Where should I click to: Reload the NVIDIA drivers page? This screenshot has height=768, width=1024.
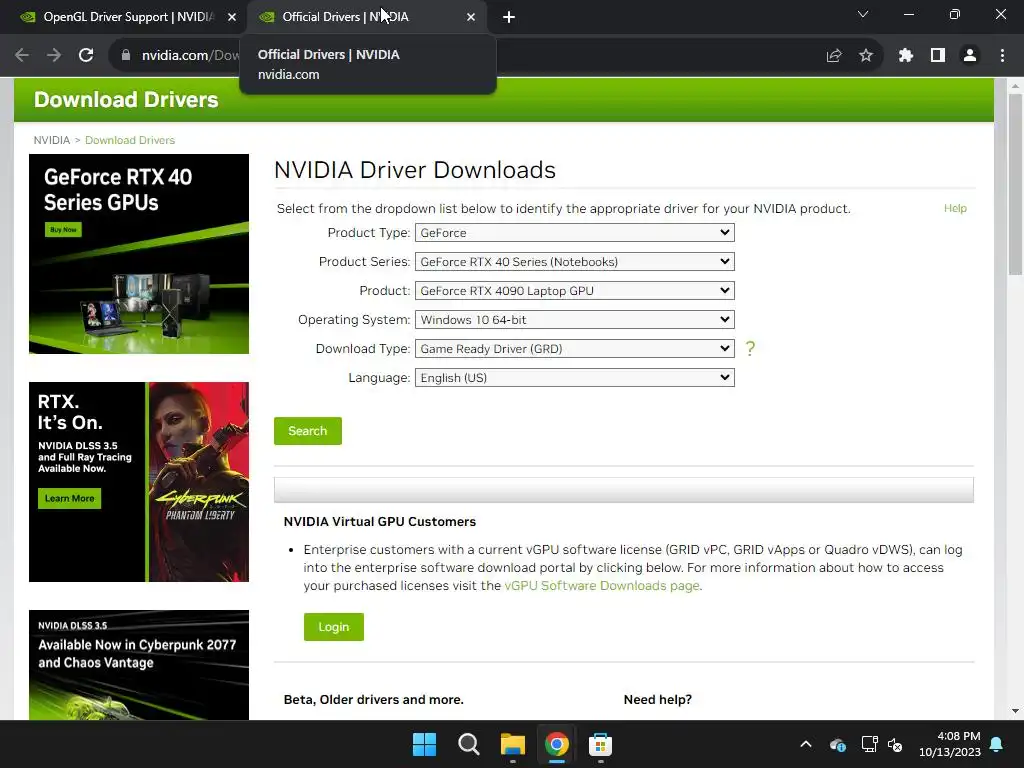(86, 56)
